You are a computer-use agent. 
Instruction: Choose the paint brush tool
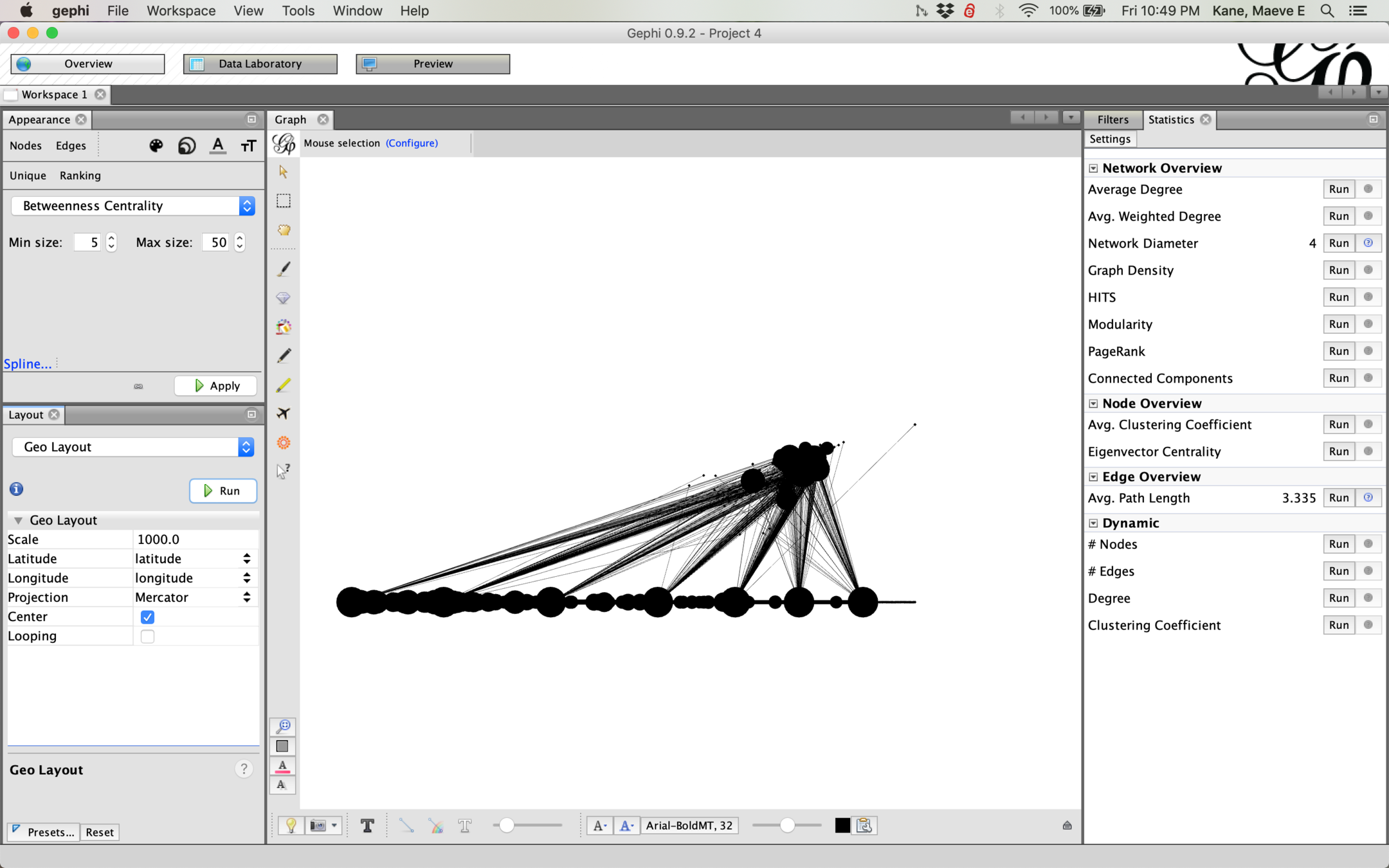(284, 269)
